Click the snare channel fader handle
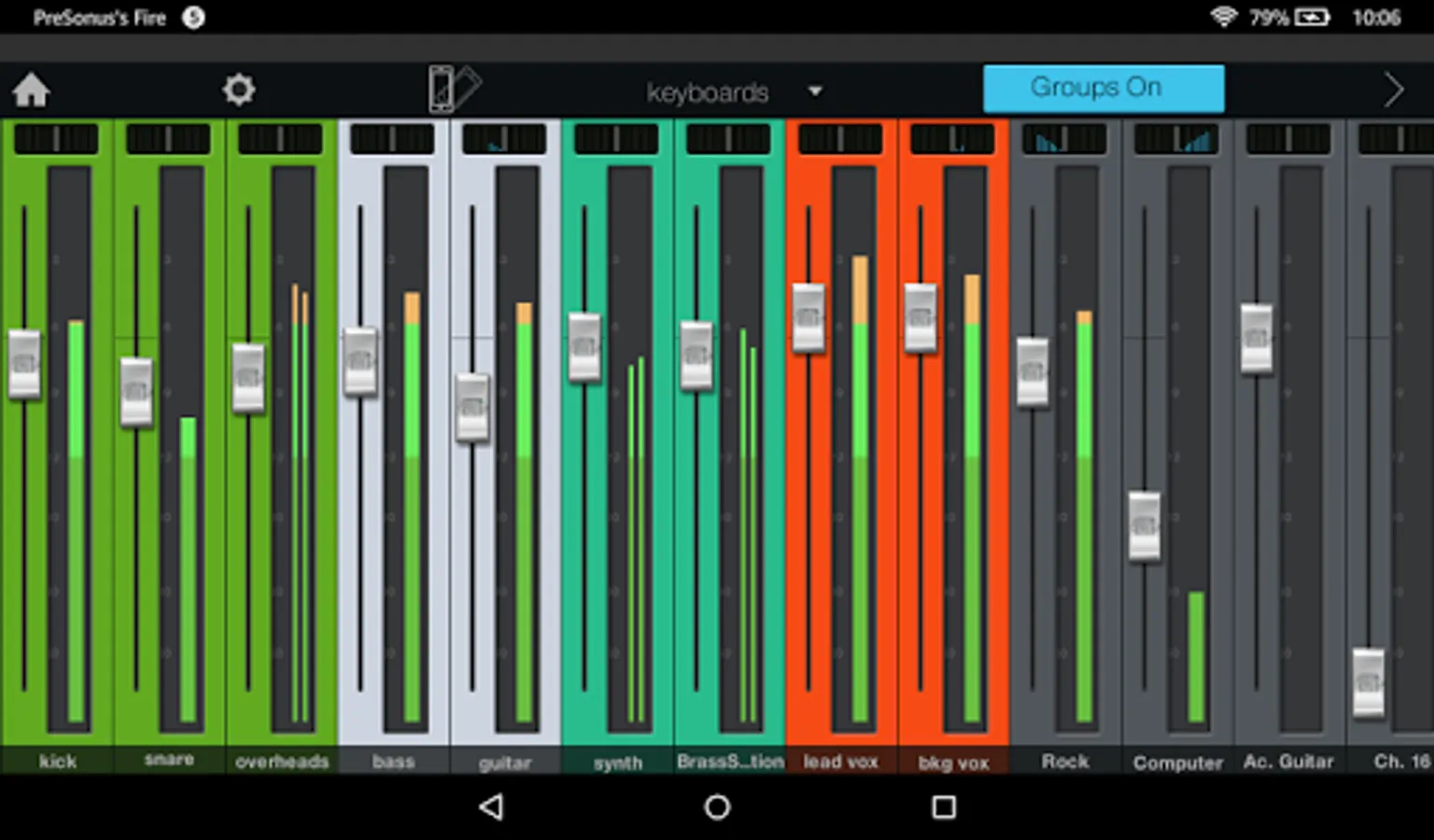 click(x=136, y=393)
